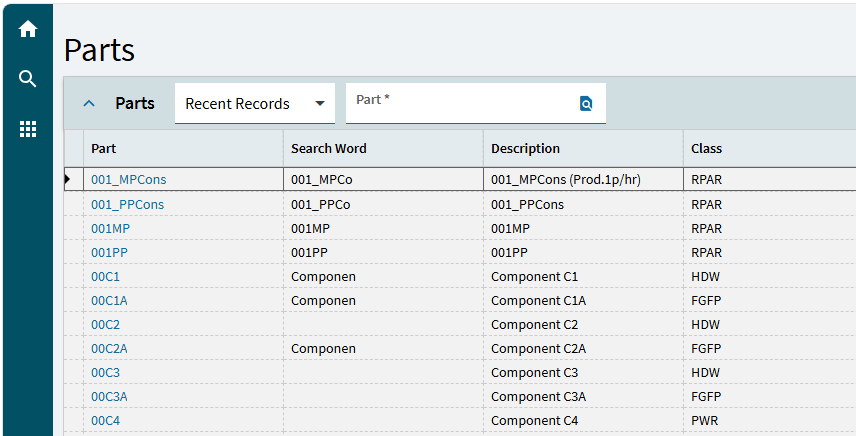Image resolution: width=856 pixels, height=436 pixels.
Task: Click the grid's top-left select-all corner cell
Action: click(x=74, y=148)
